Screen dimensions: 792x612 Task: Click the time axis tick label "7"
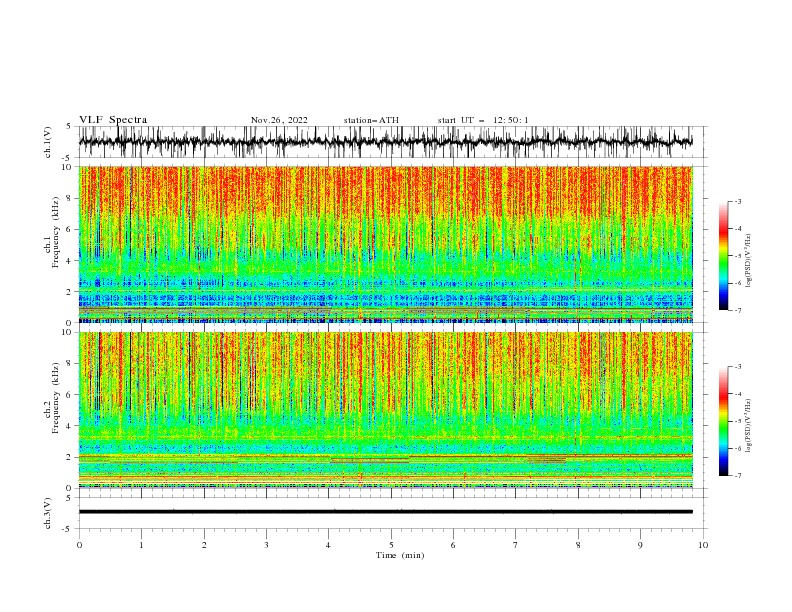[516, 545]
